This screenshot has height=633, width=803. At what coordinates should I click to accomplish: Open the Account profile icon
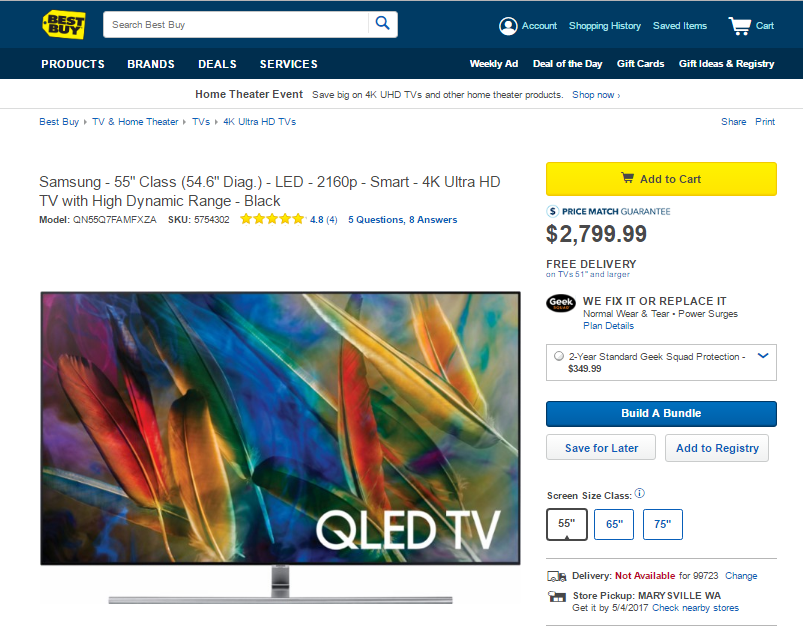pos(508,26)
